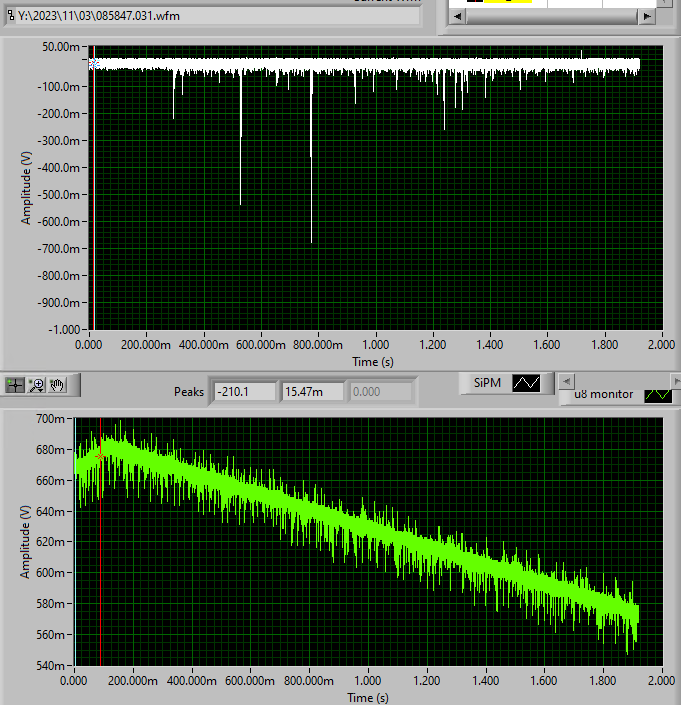The height and width of the screenshot is (705, 681).
Task: Click the Peaks field showing -210.1
Action: point(245,392)
